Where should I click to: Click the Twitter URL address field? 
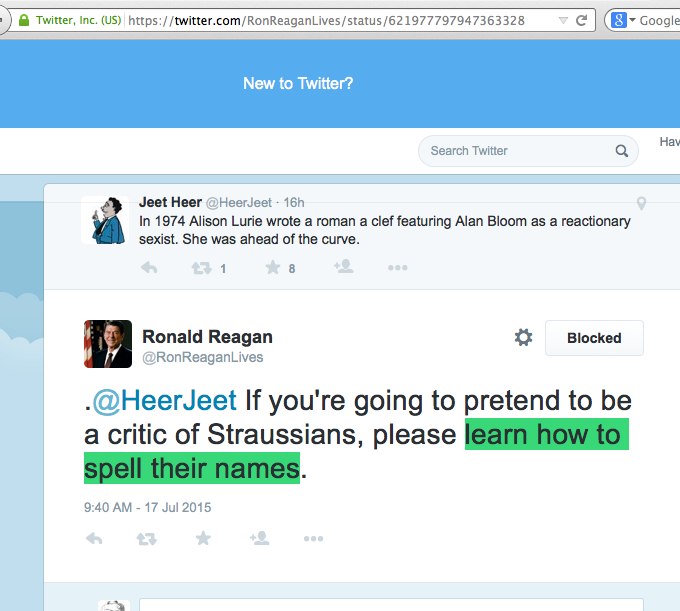(326, 20)
